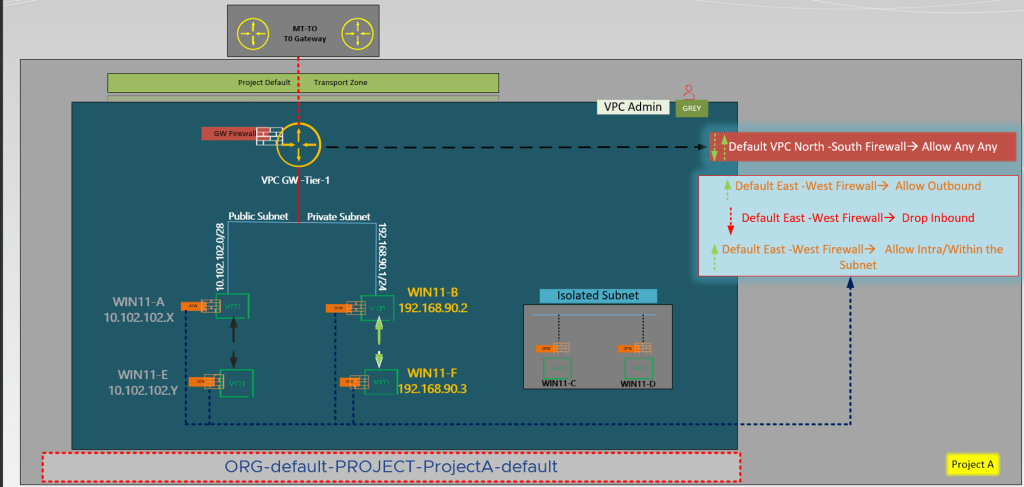This screenshot has width=1024, height=487.
Task: Click the Public Subnet label
Action: [259, 216]
